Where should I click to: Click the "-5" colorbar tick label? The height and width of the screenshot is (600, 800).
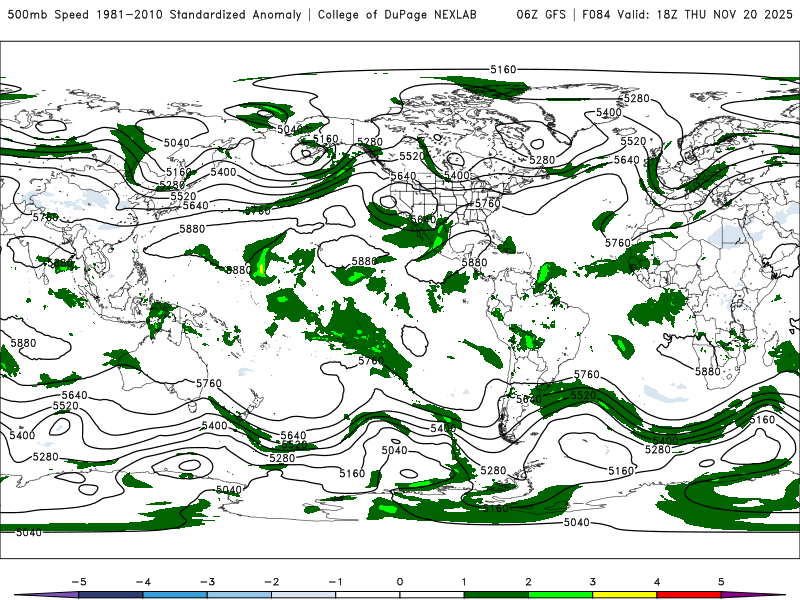point(79,582)
